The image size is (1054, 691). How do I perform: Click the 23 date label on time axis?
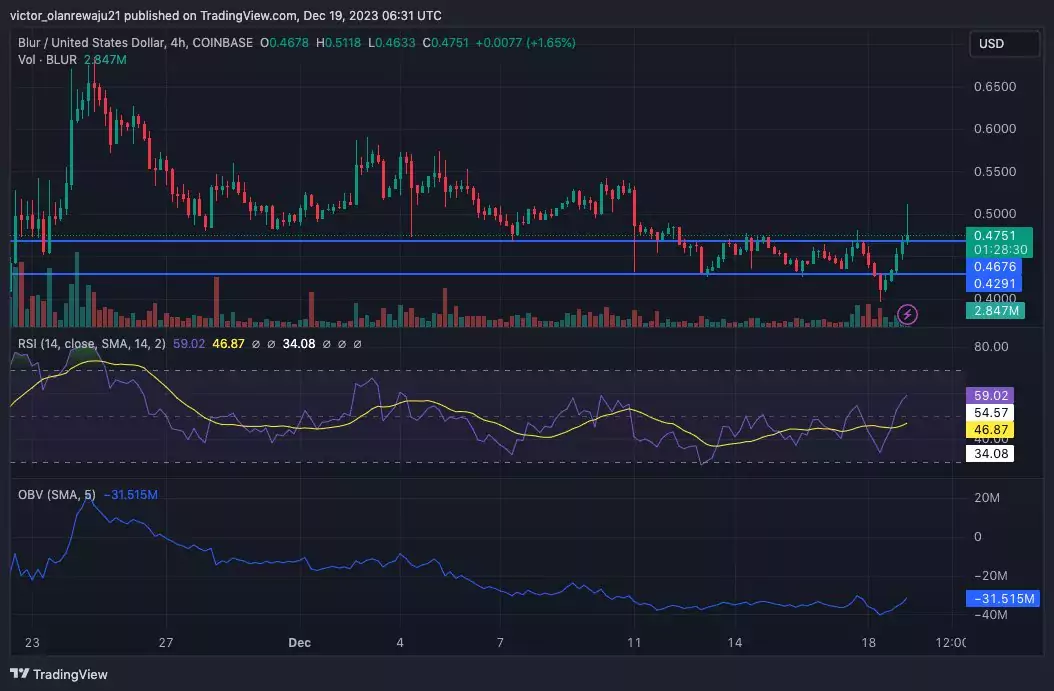[32, 643]
